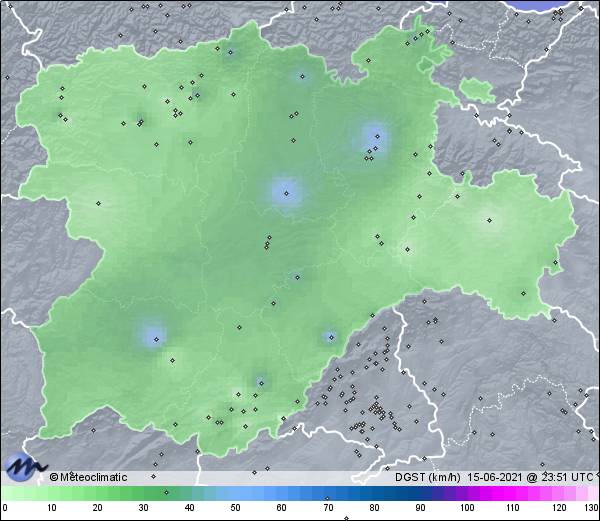Select the scale label 120
The height and width of the screenshot is (521, 600).
click(559, 508)
